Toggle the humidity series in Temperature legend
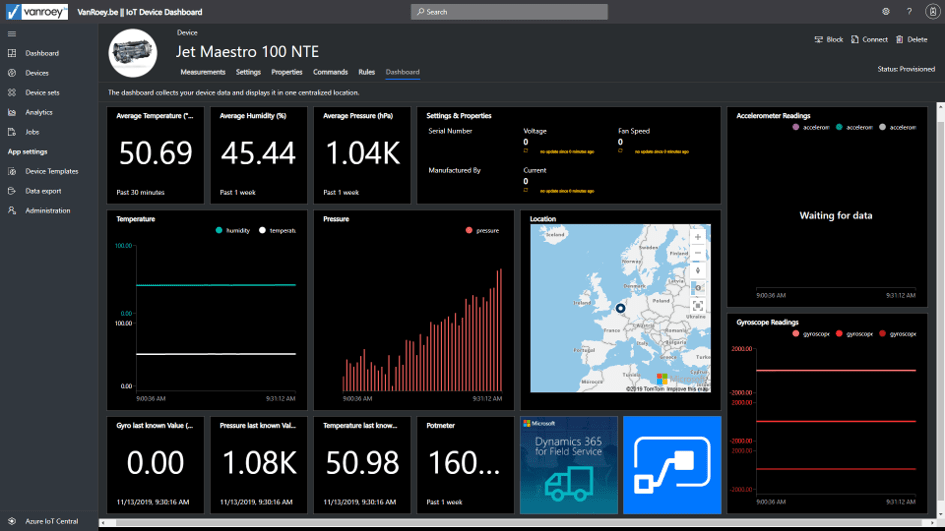 [219, 230]
